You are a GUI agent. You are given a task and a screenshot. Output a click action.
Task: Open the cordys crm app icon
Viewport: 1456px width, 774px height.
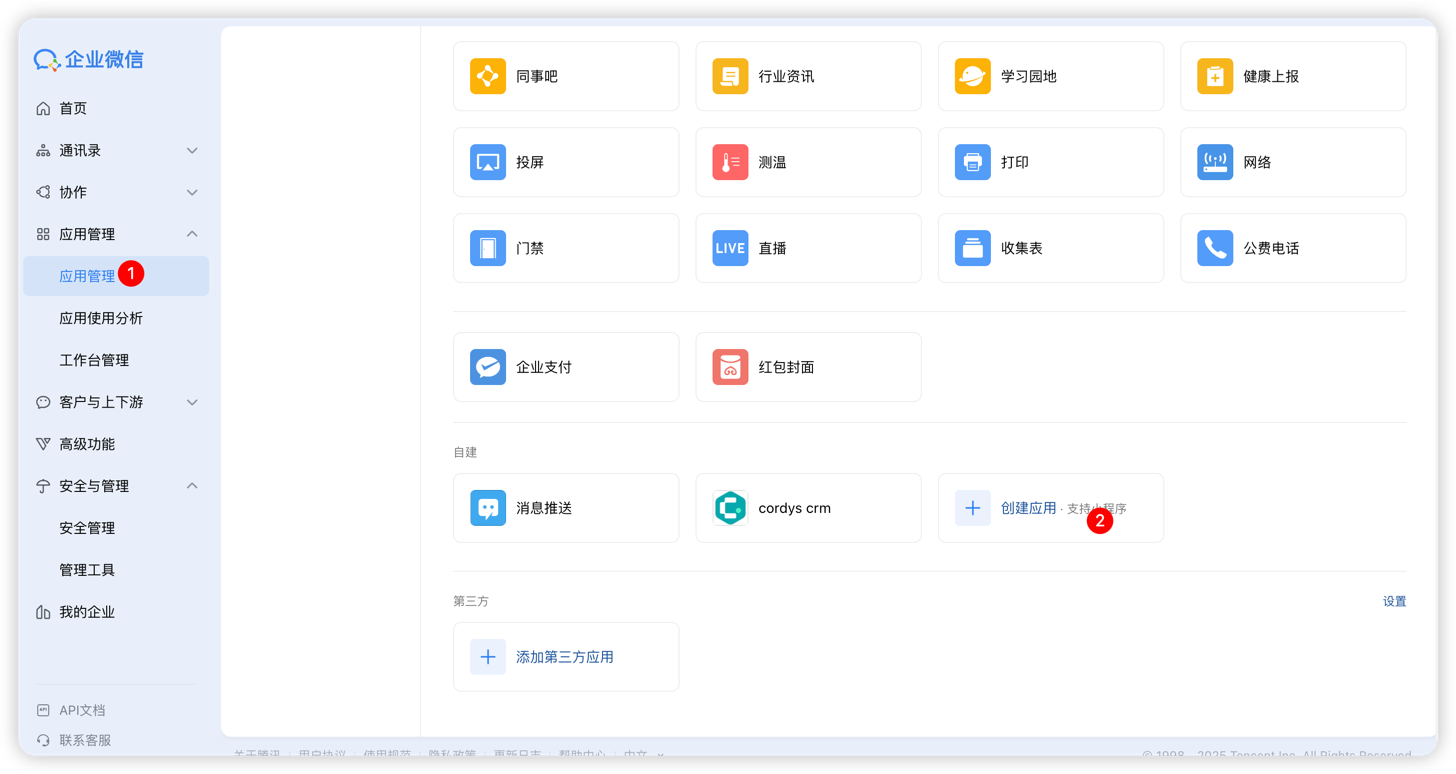[730, 508]
